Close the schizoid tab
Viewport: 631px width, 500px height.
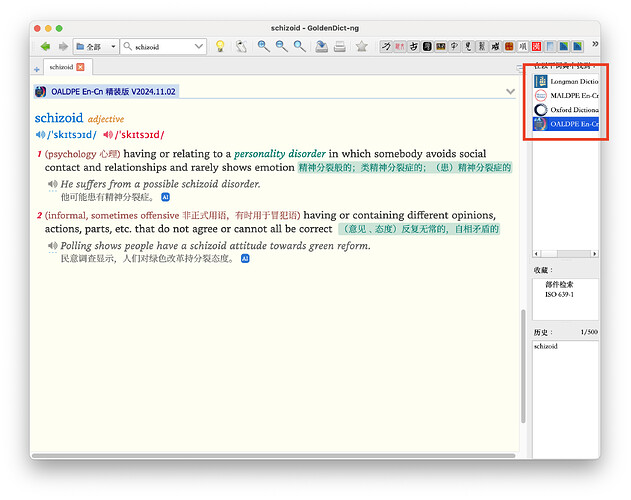tap(80, 67)
